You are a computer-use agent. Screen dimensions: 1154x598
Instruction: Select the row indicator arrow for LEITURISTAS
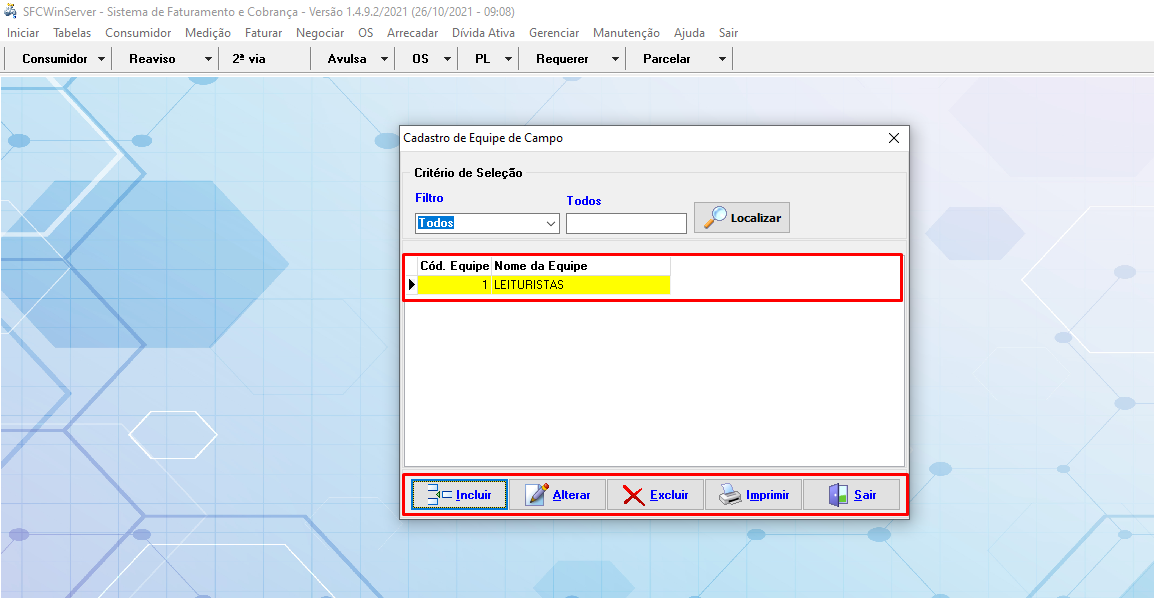pos(411,285)
